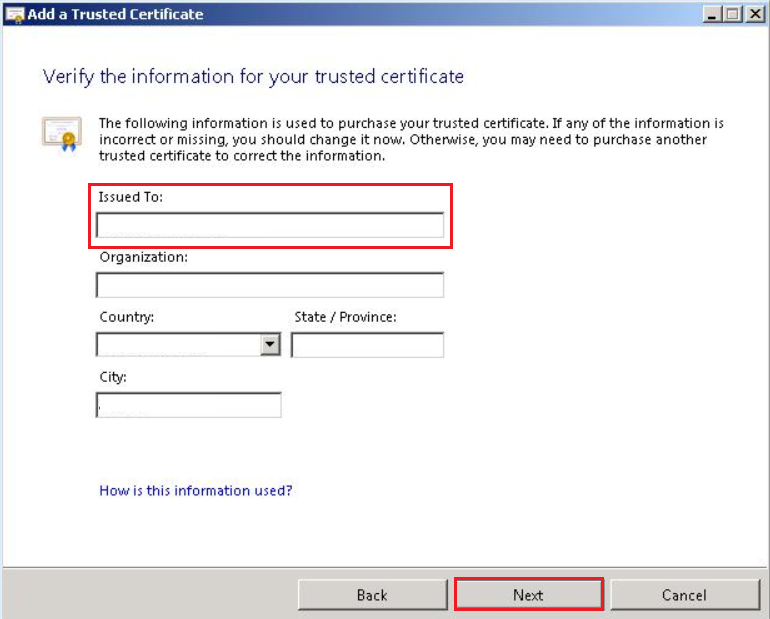Click the 'Issued To:' label
Image resolution: width=770 pixels, height=619 pixels.
(x=130, y=197)
